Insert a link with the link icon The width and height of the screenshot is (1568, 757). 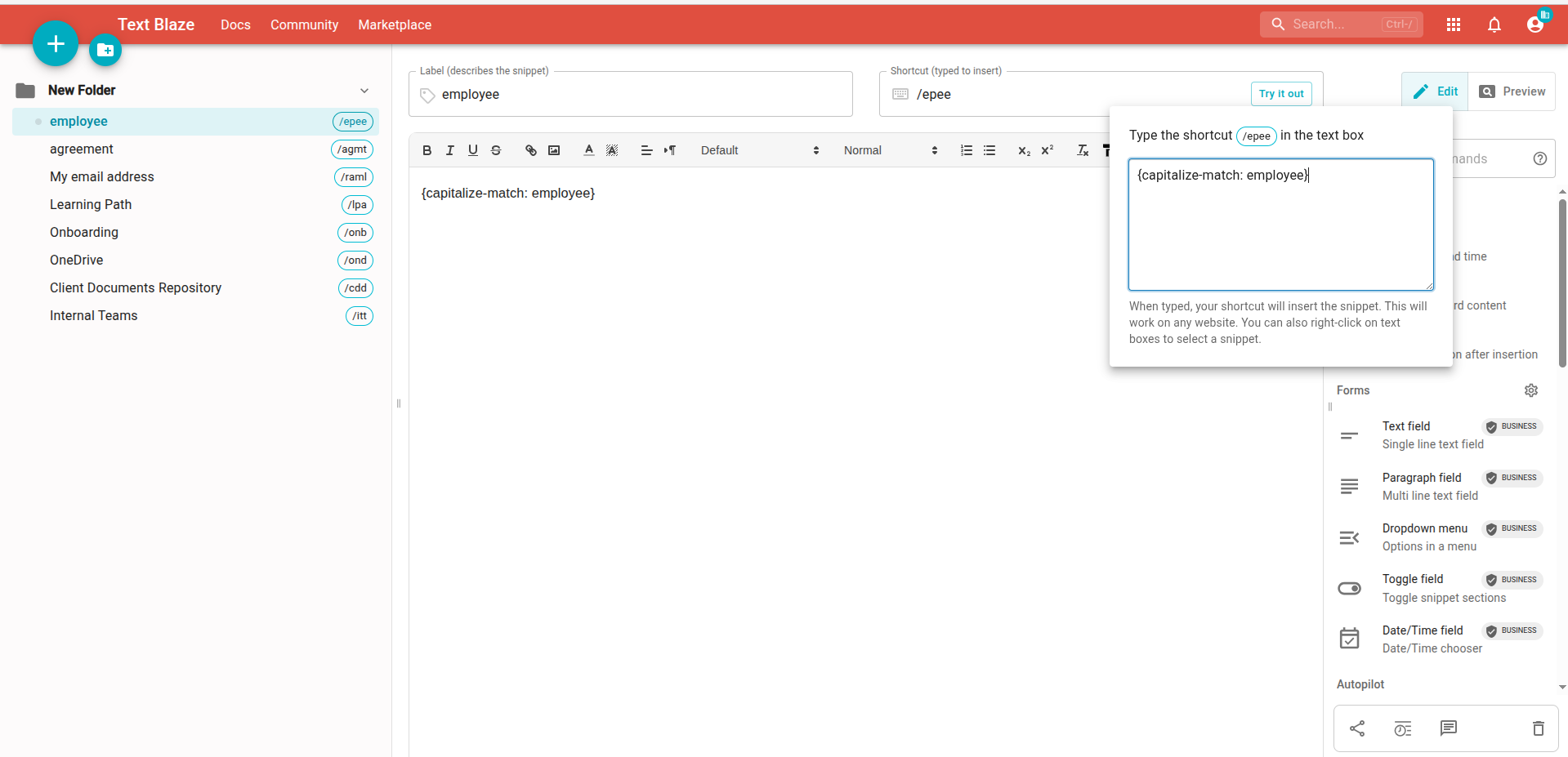coord(531,150)
